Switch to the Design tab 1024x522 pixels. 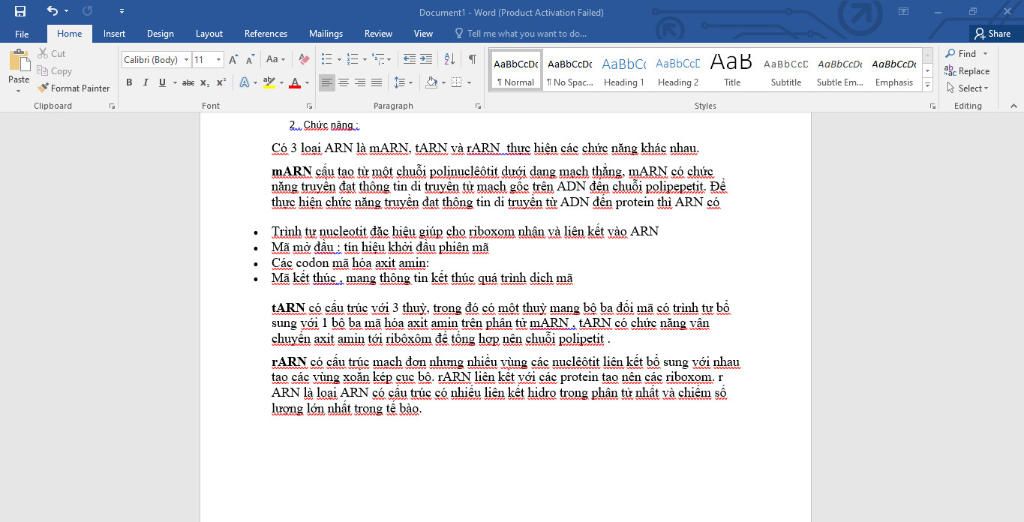[x=160, y=34]
